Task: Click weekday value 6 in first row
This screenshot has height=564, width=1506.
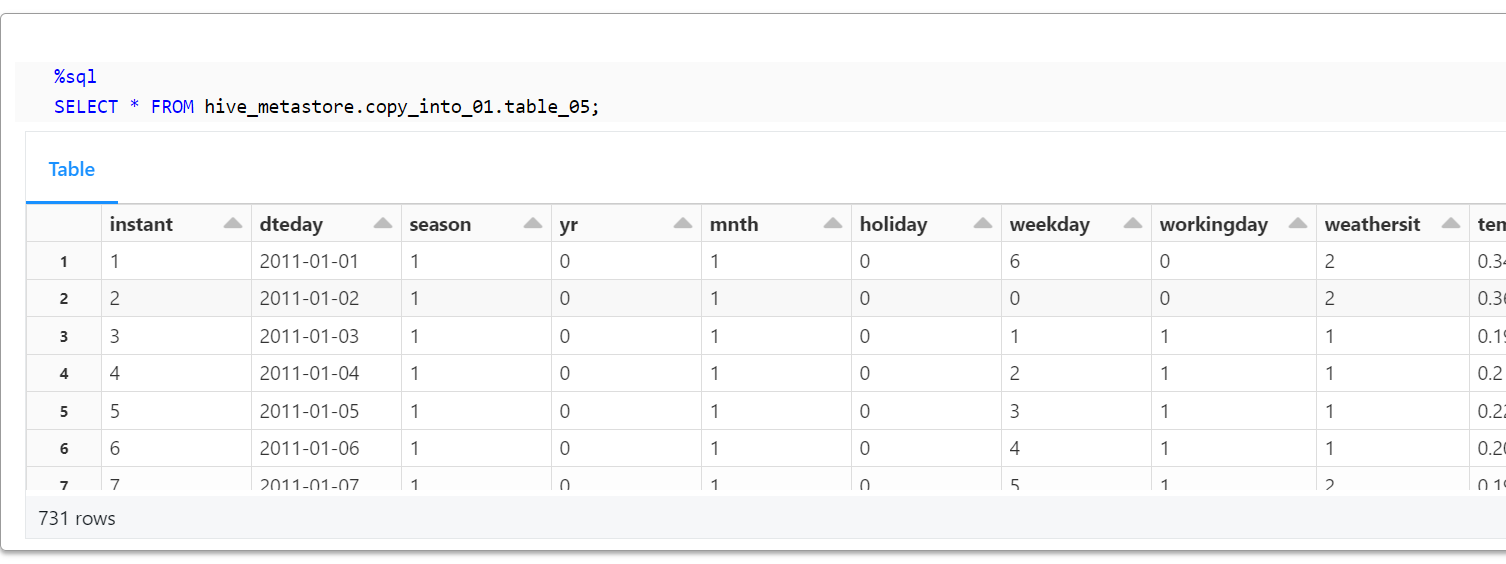Action: [1016, 262]
